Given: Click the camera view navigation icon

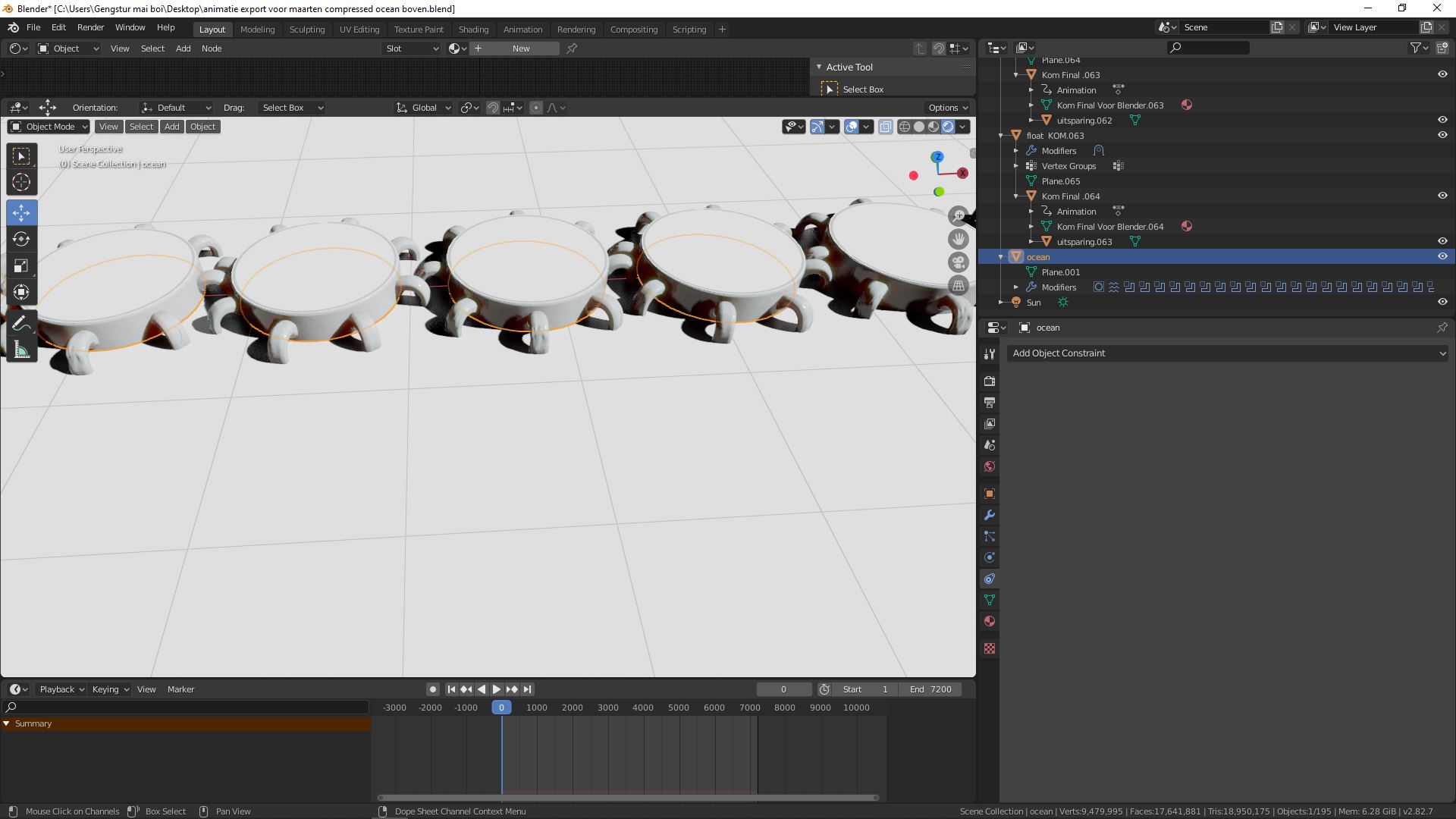Looking at the screenshot, I should [959, 262].
